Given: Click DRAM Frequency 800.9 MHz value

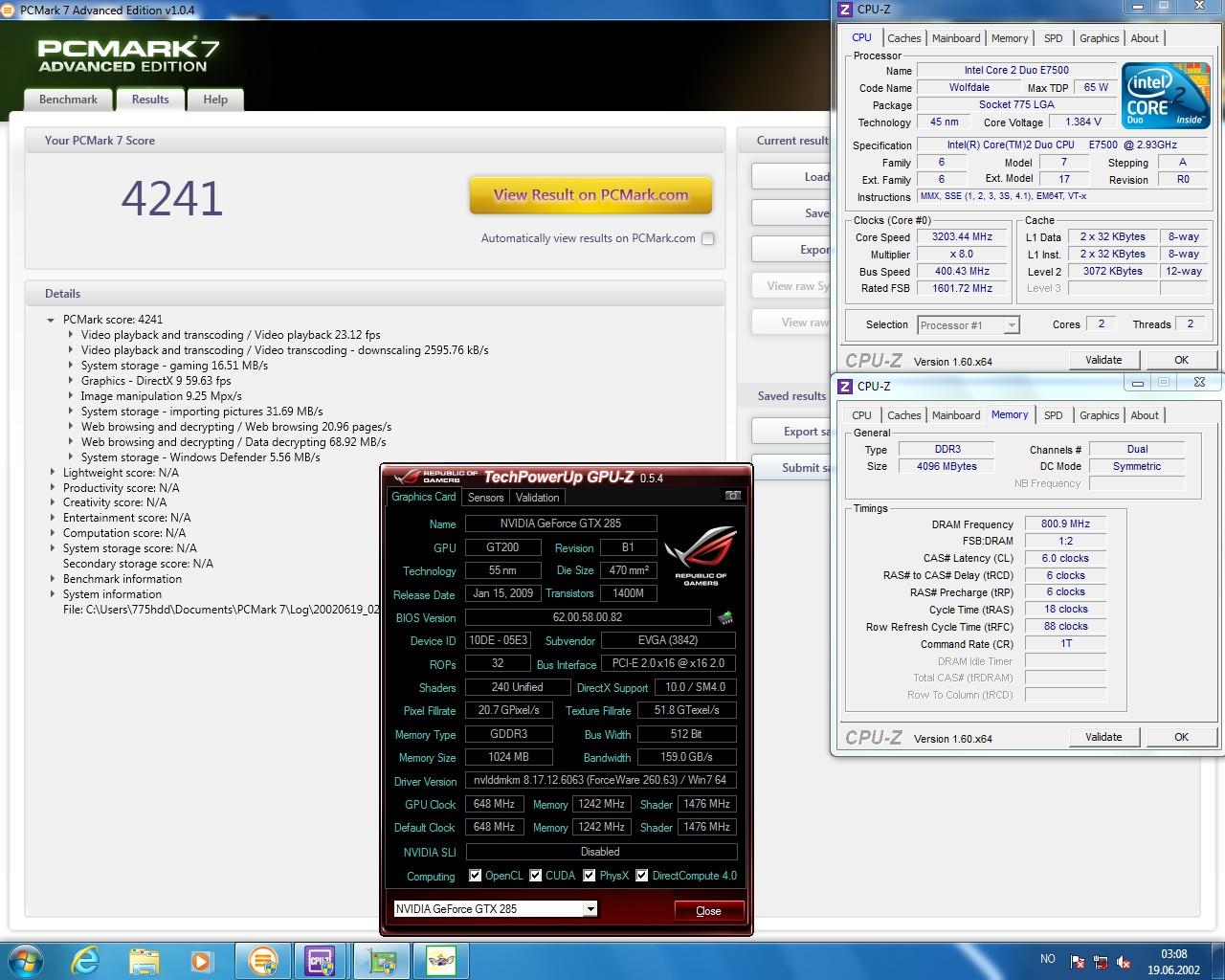Looking at the screenshot, I should [x=1065, y=523].
